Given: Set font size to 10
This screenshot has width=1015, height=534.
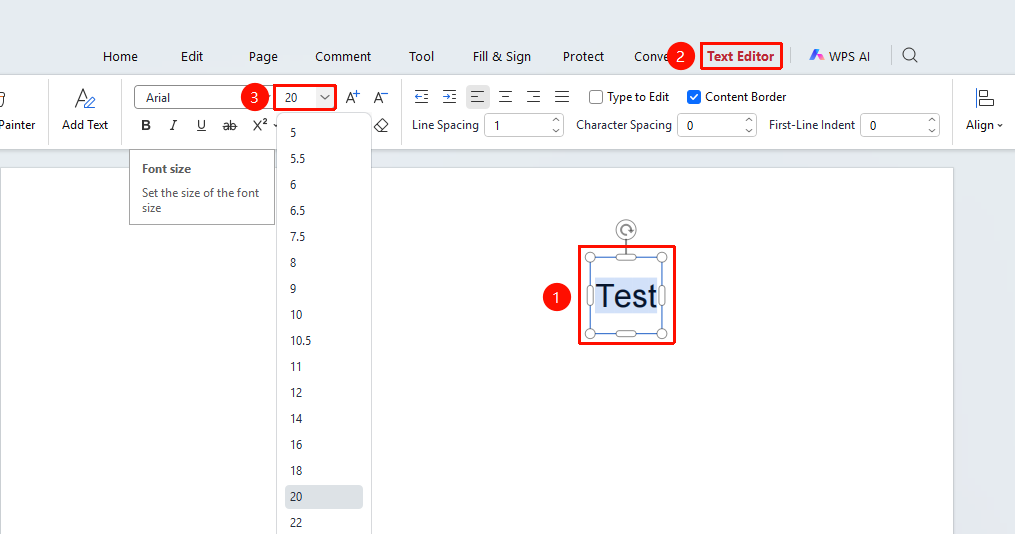Looking at the screenshot, I should pos(324,315).
